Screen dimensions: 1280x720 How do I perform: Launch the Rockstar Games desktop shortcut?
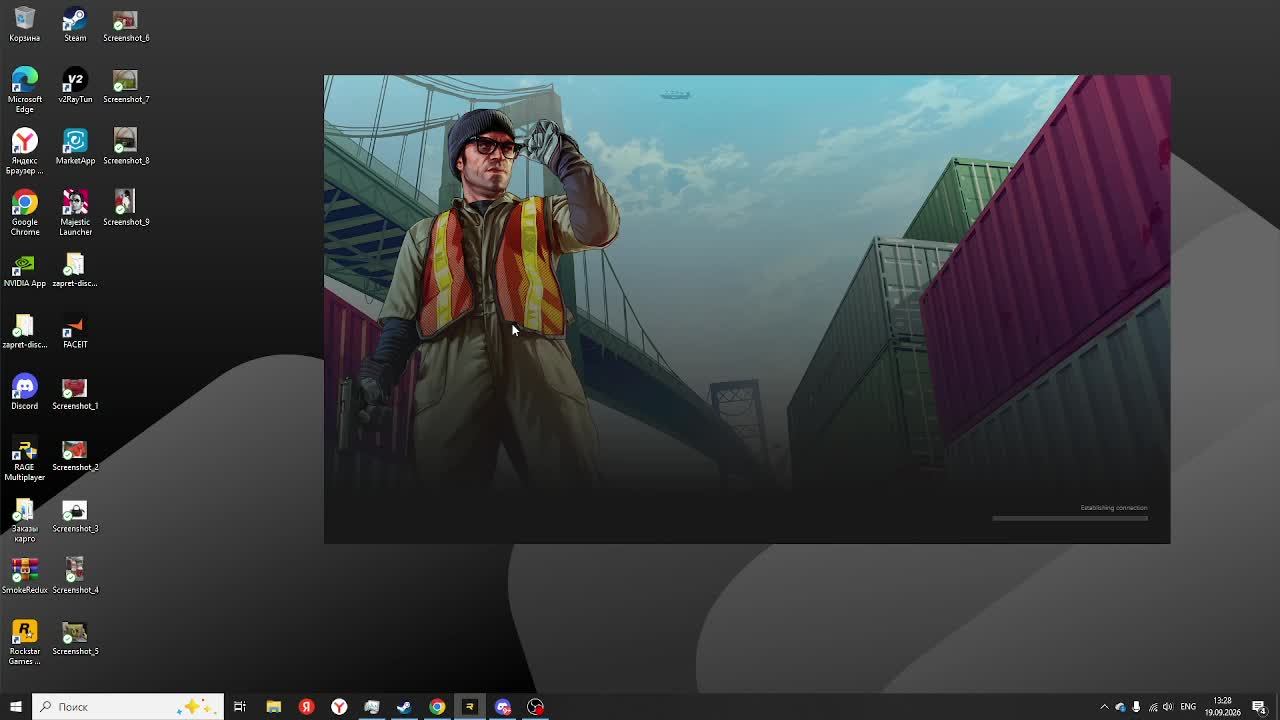pyautogui.click(x=24, y=643)
